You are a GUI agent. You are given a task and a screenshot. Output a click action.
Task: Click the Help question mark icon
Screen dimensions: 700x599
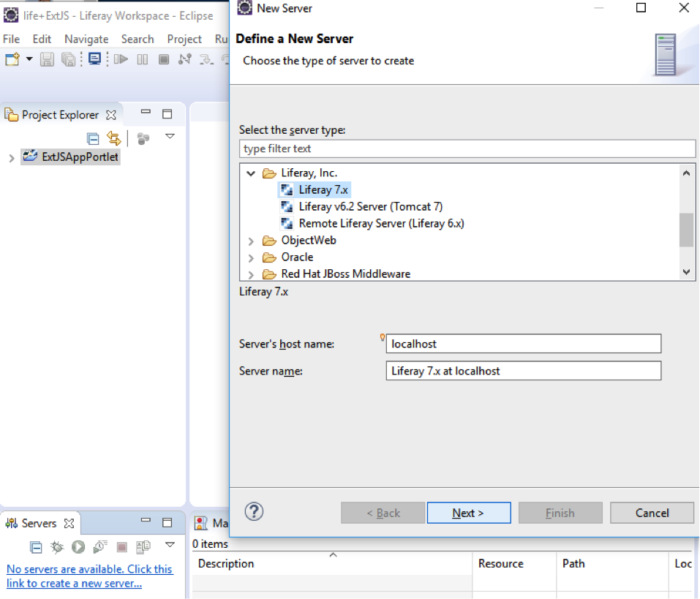[254, 512]
